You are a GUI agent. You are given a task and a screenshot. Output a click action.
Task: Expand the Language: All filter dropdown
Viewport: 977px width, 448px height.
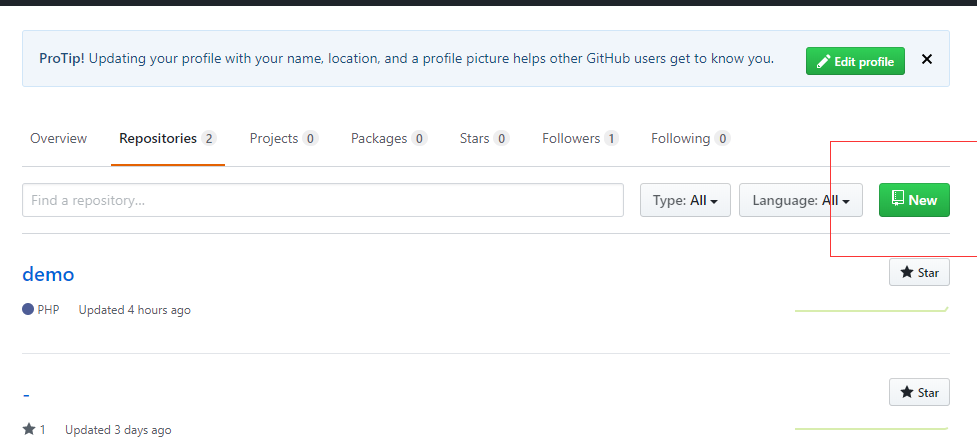pyautogui.click(x=801, y=200)
